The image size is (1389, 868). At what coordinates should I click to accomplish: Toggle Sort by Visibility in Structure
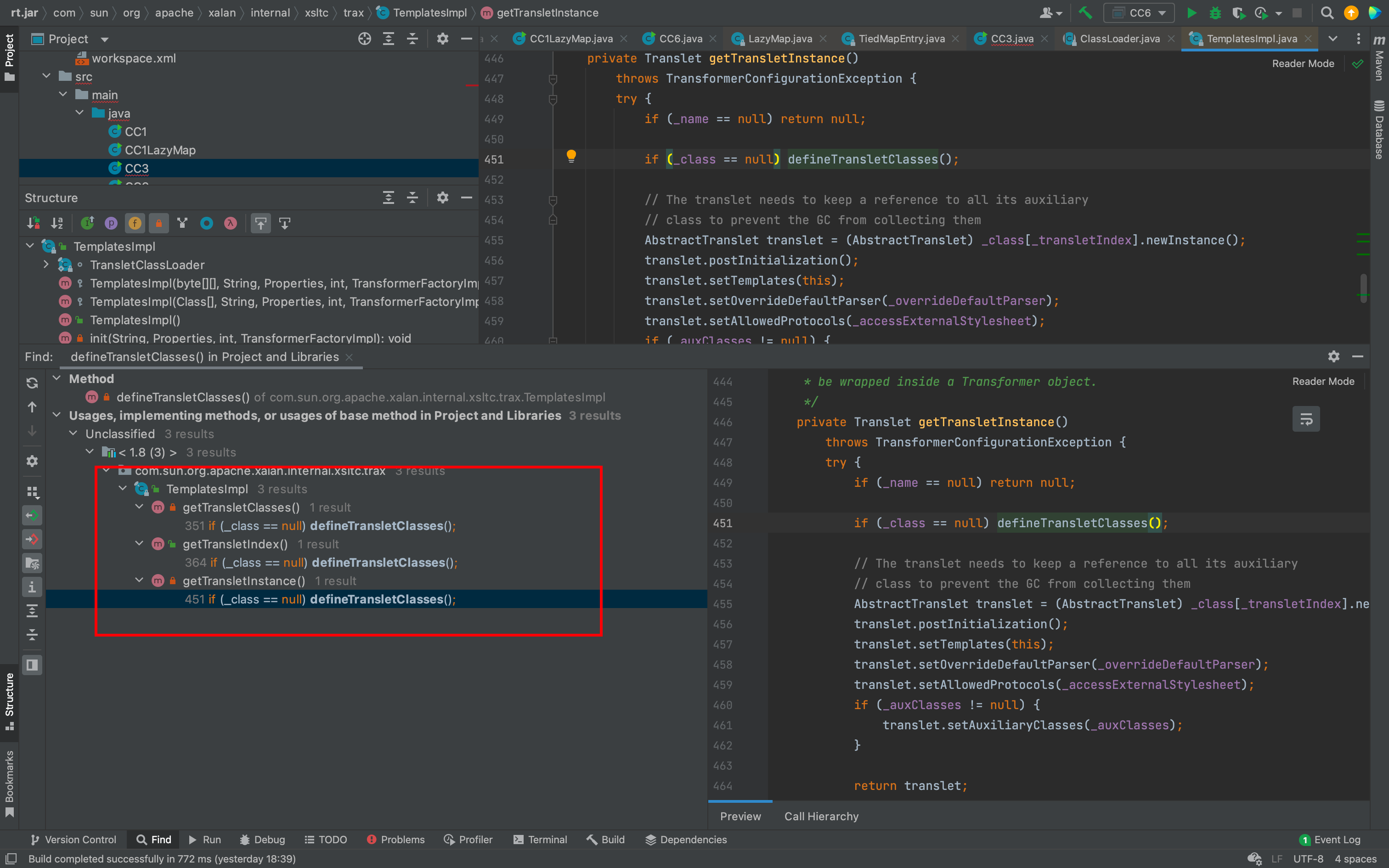tap(33, 223)
